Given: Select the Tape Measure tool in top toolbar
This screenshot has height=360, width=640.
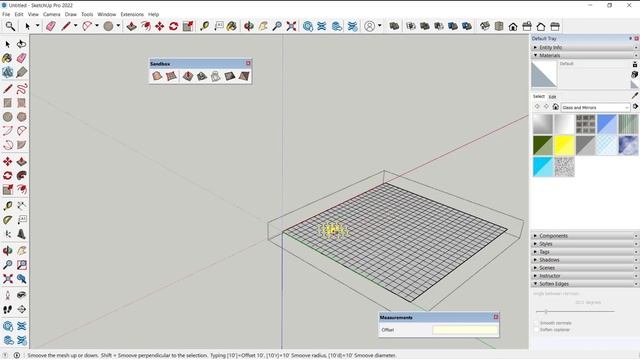Looking at the screenshot, I should click(204, 26).
